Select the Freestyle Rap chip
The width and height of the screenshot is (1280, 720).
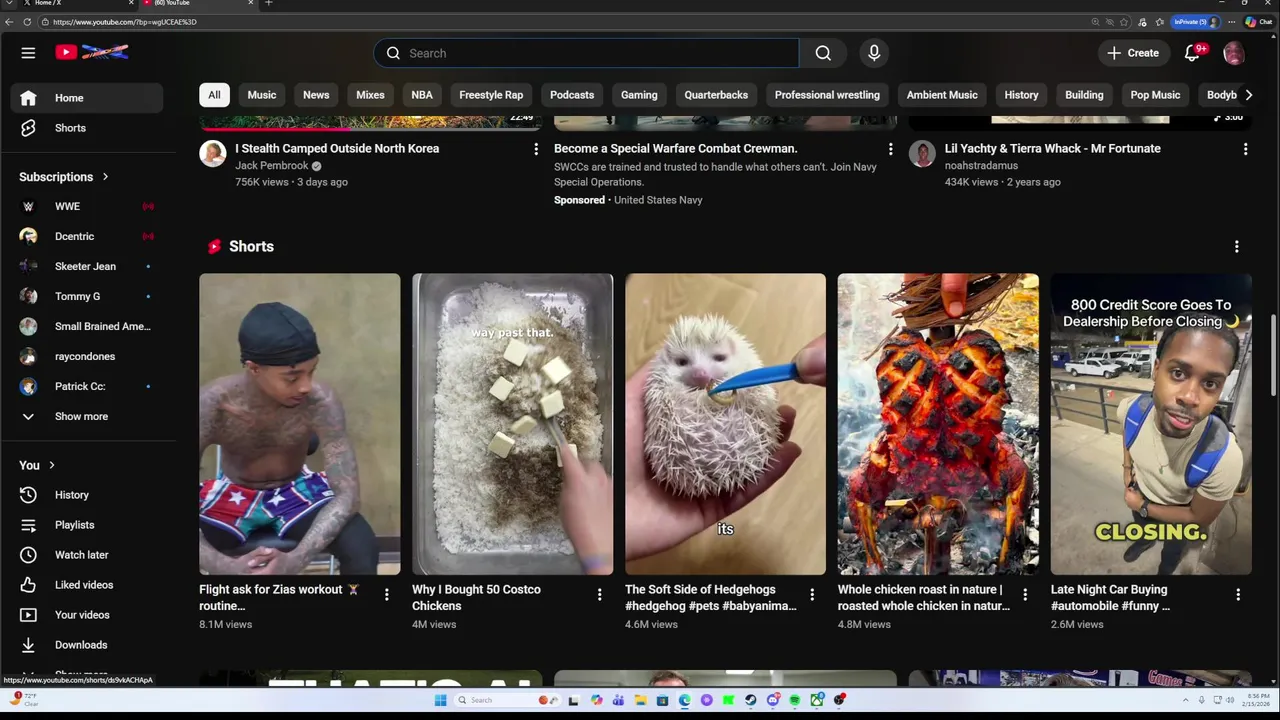point(491,95)
